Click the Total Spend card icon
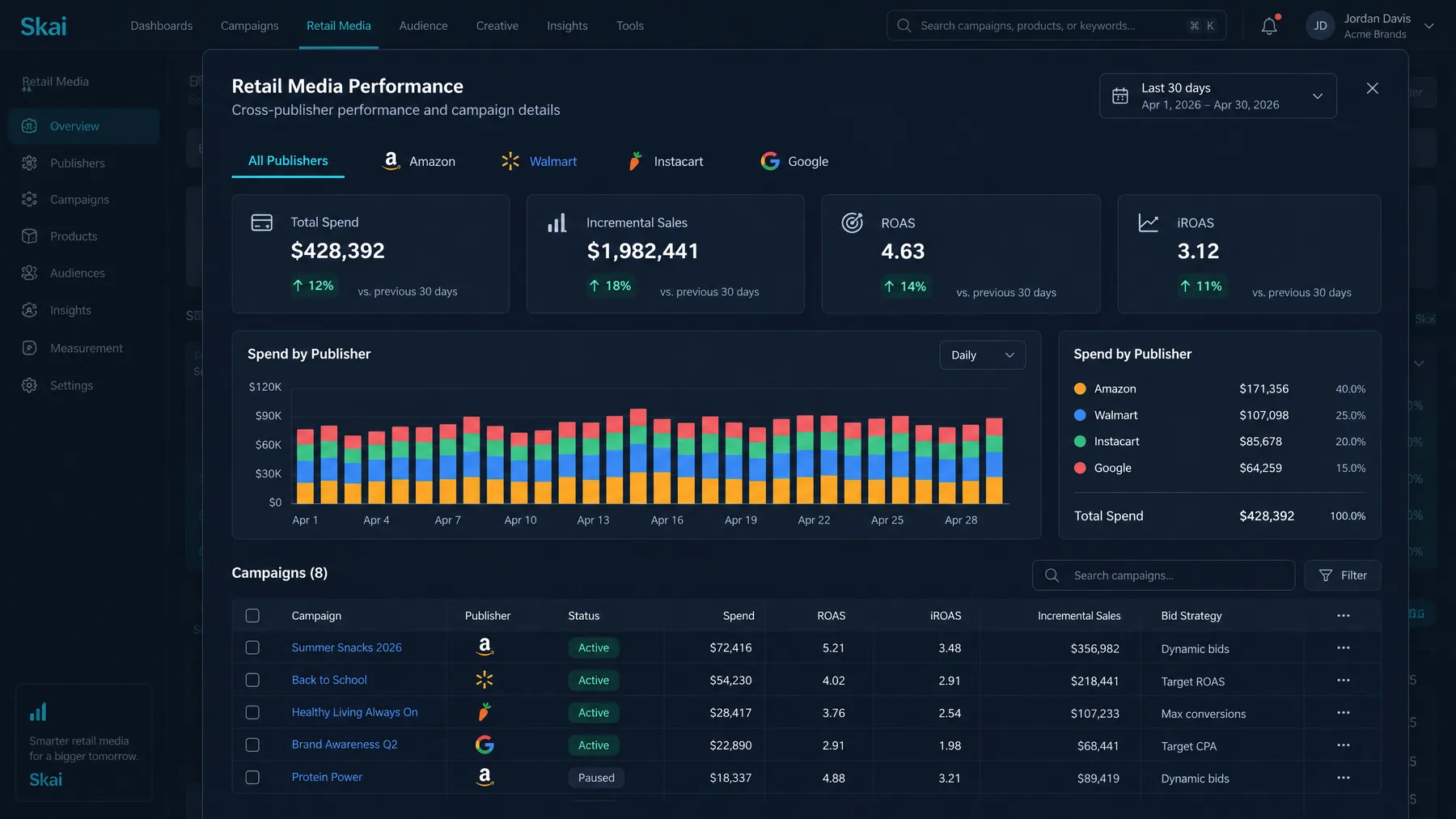Screen dimensions: 1456x819 262,223
